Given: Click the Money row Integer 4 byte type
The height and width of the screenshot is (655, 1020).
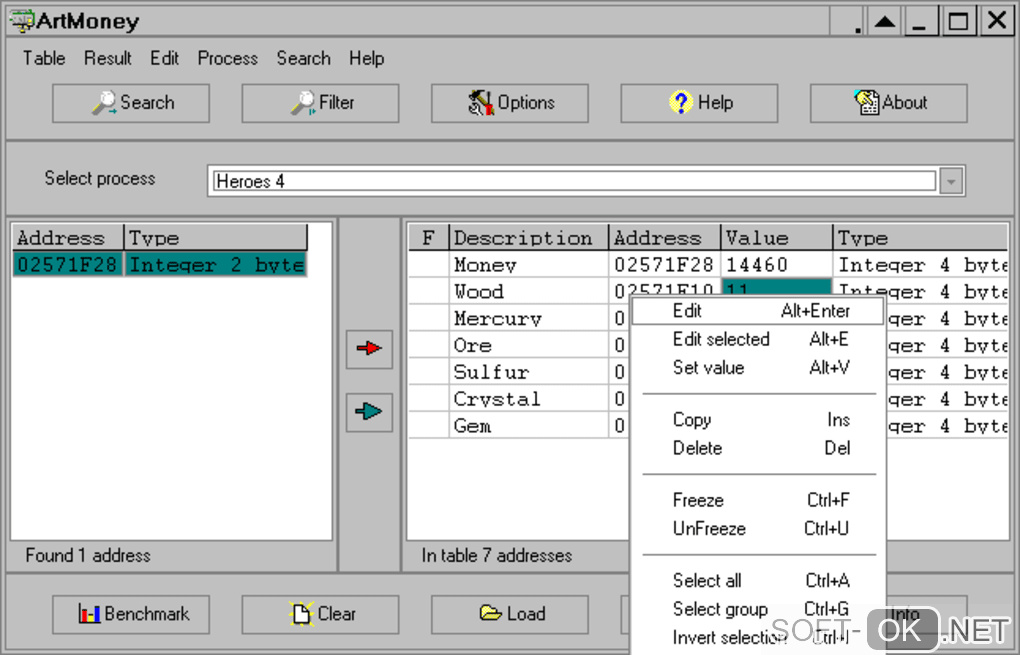Looking at the screenshot, I should tap(920, 265).
